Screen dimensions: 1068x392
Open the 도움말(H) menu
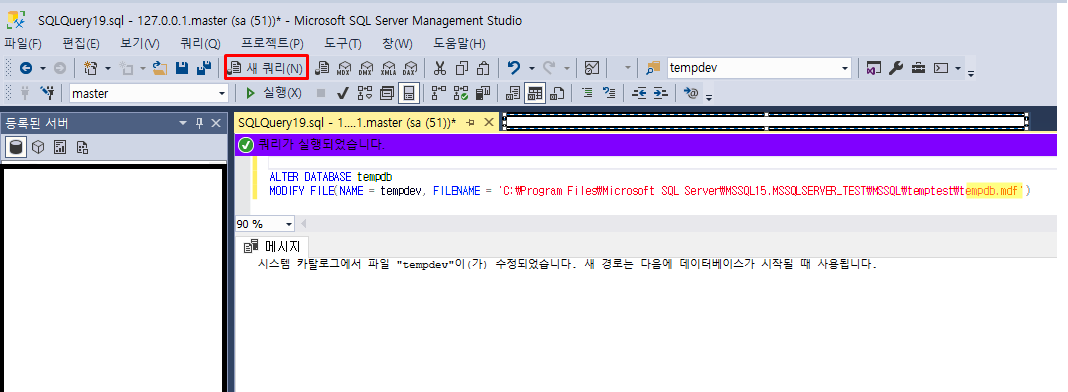pos(460,44)
